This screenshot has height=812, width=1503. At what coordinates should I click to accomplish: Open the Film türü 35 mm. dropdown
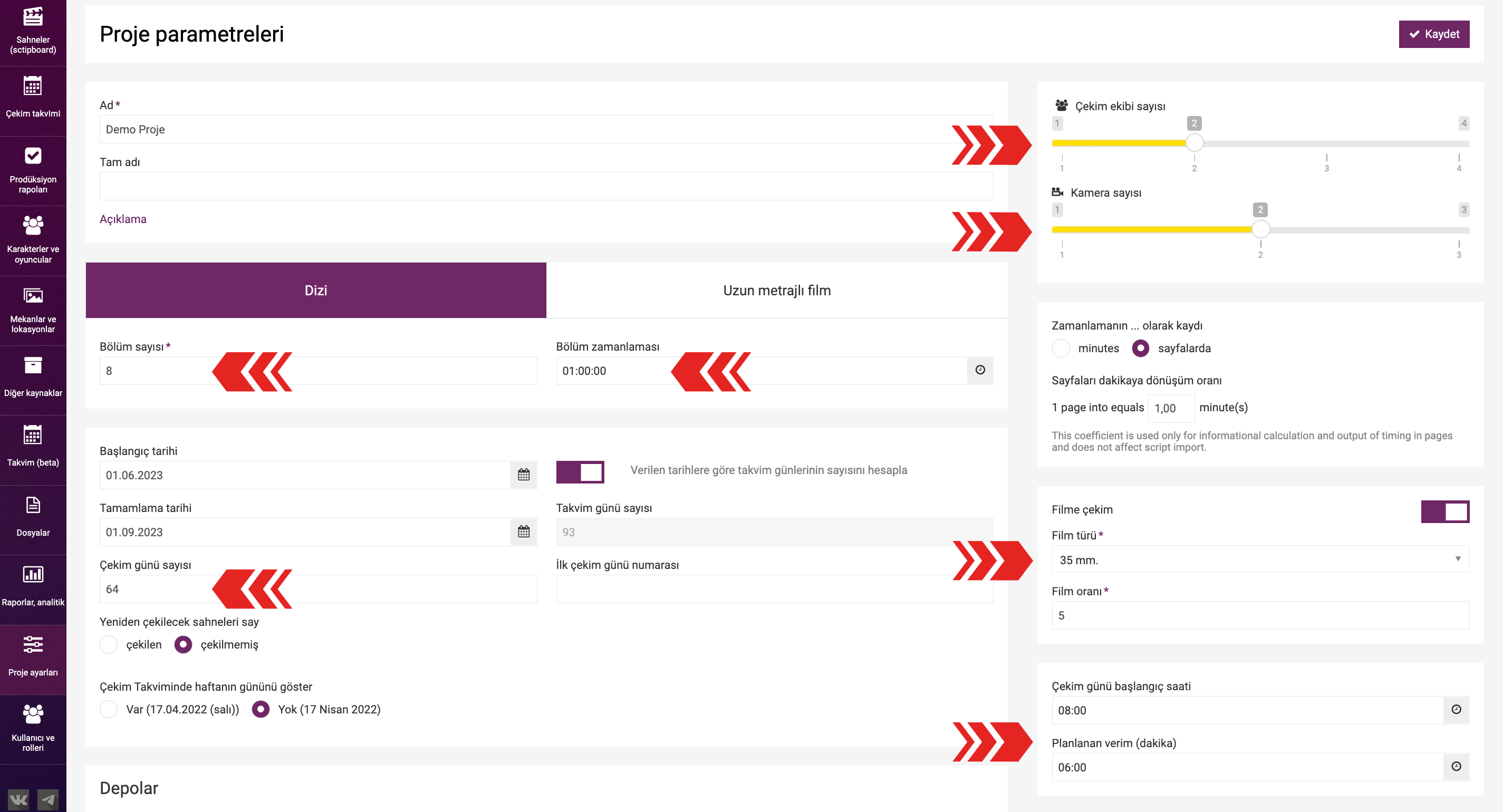[x=1260, y=559]
